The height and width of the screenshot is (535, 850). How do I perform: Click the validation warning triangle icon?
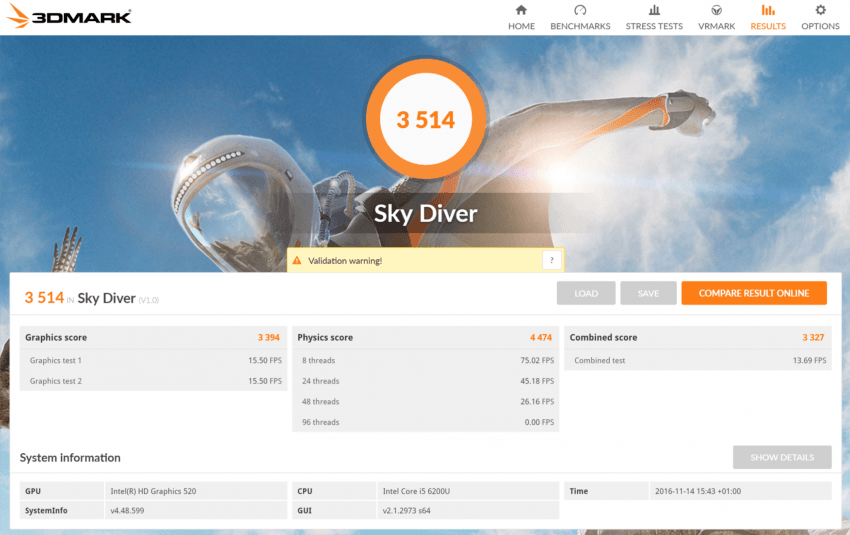coord(297,261)
